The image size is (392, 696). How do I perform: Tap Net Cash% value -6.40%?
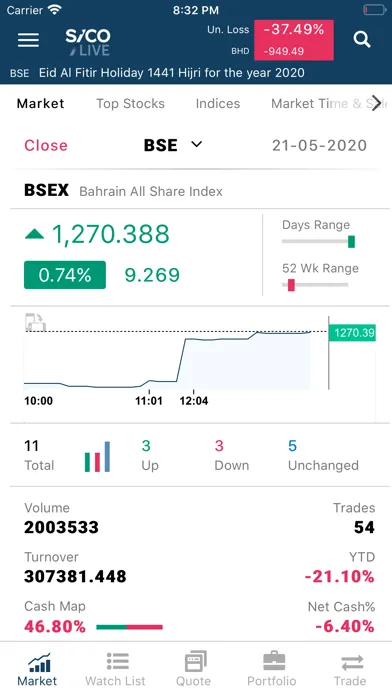[x=345, y=627]
